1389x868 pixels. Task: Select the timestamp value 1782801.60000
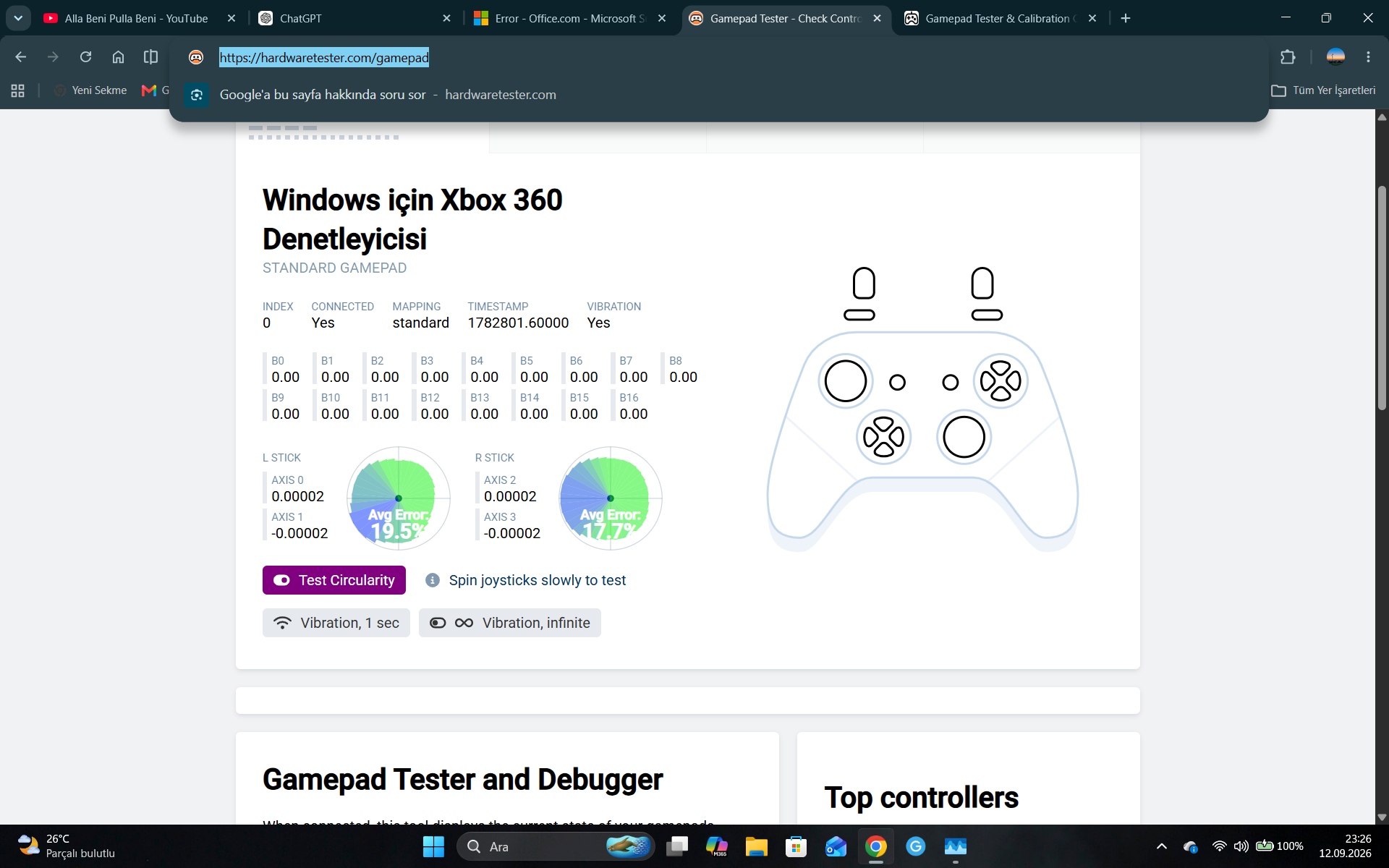coord(518,323)
